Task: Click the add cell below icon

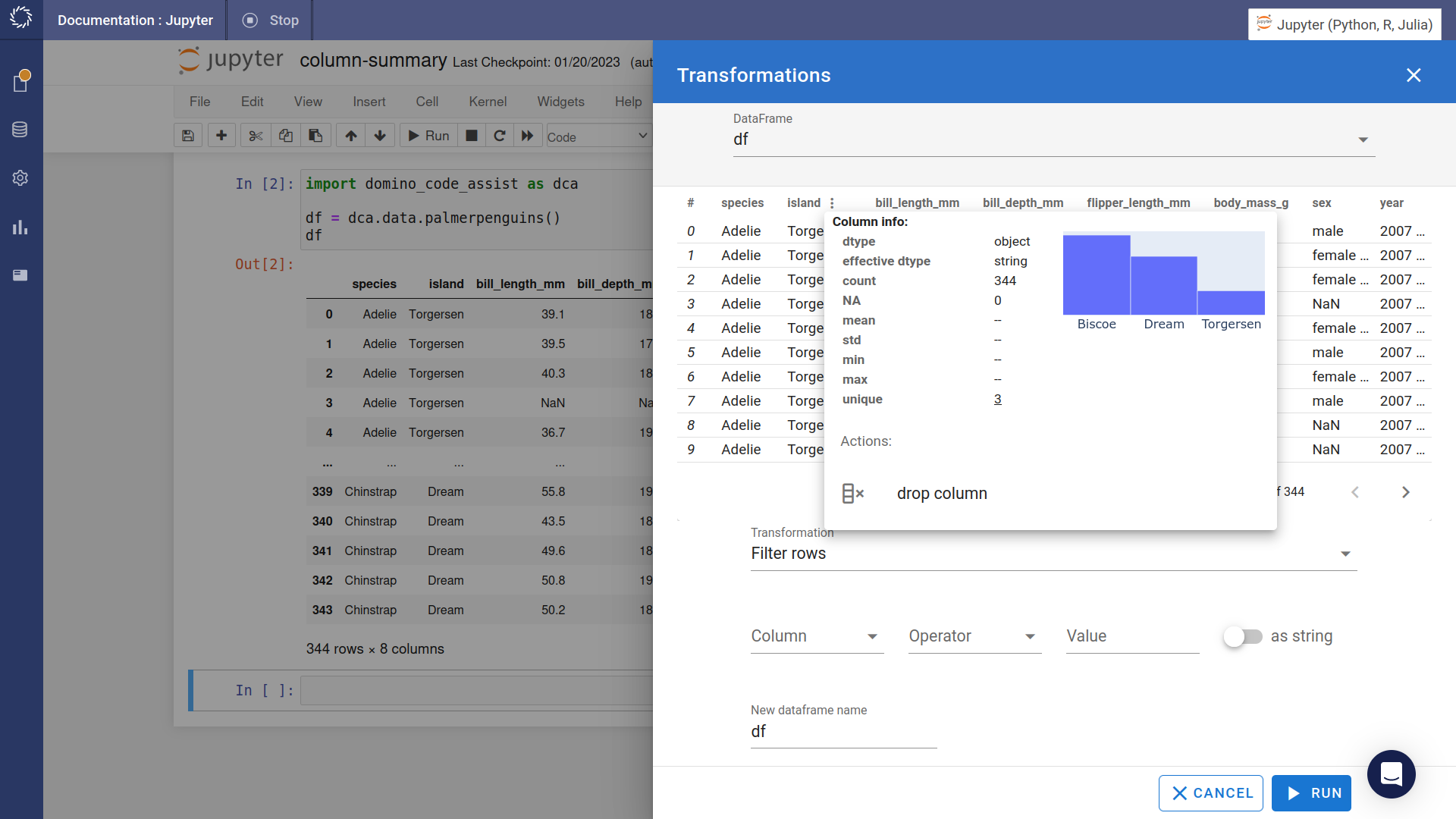Action: [221, 136]
